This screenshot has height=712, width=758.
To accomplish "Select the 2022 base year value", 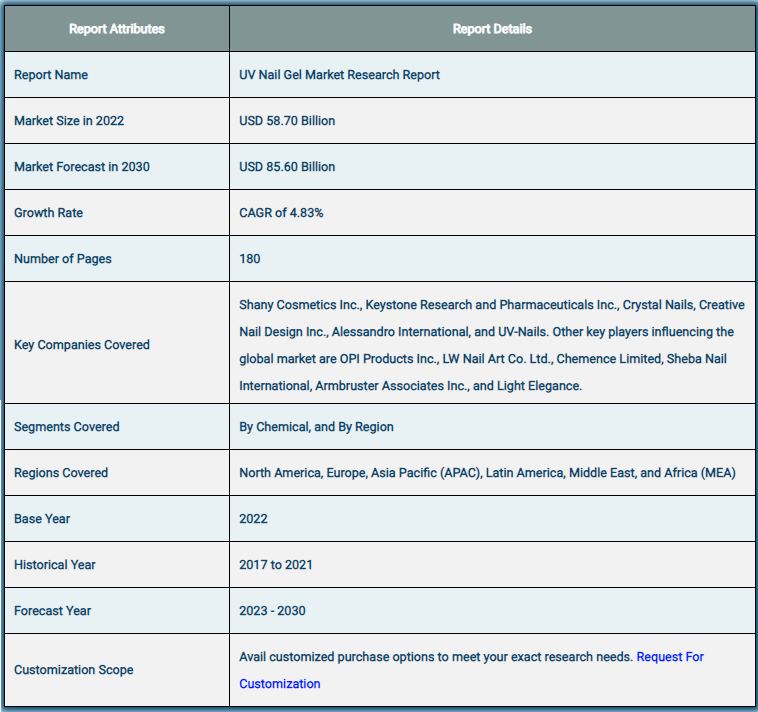I will pos(253,519).
